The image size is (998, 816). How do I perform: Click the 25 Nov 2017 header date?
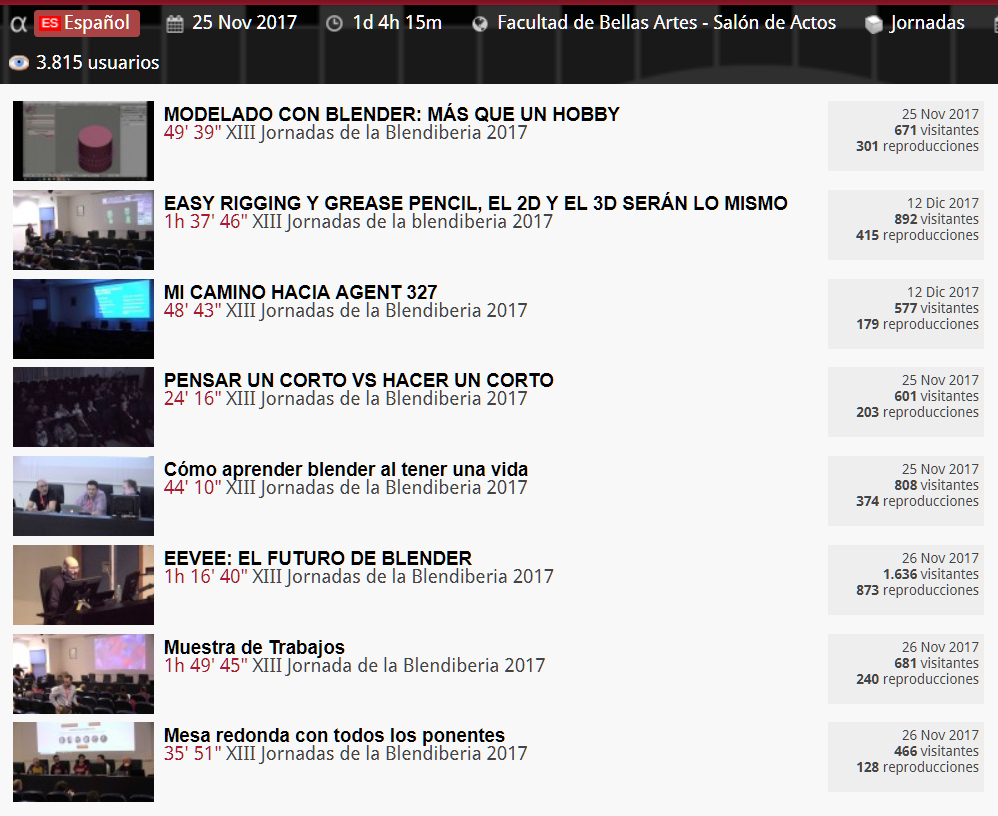point(244,23)
